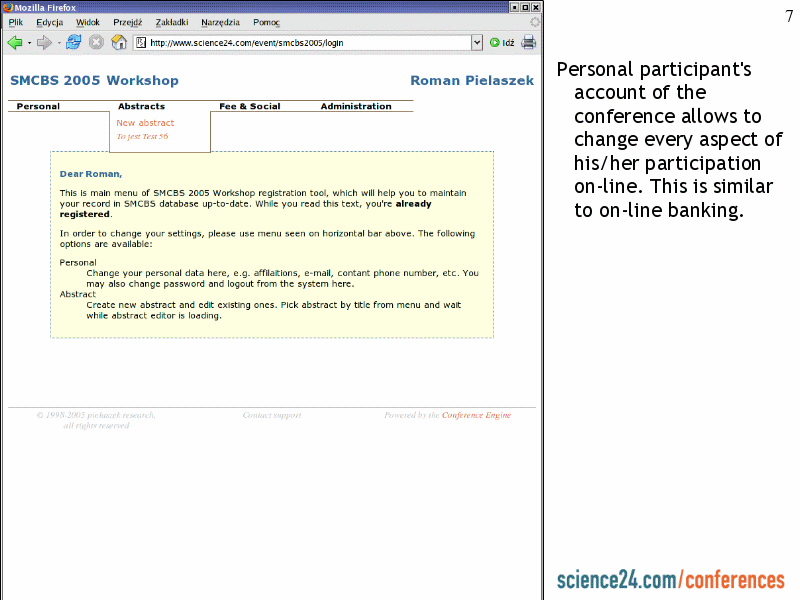Viewport: 800px width, 600px height.
Task: Expand the URL bar history dropdown
Action: tap(477, 42)
